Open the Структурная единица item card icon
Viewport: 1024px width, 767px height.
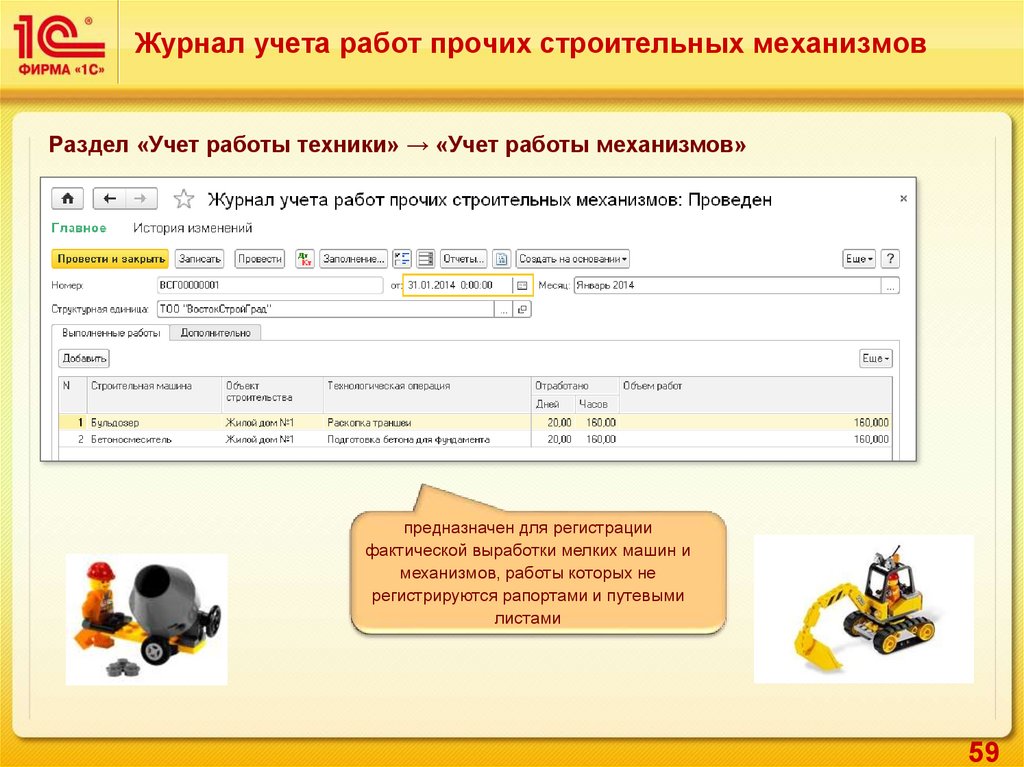(x=523, y=310)
